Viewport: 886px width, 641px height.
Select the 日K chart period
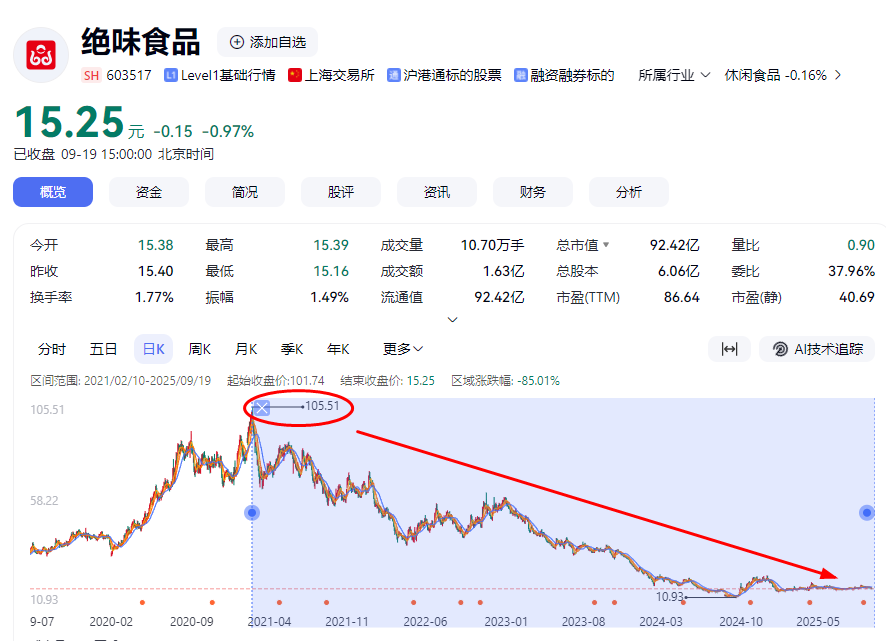pyautogui.click(x=154, y=349)
